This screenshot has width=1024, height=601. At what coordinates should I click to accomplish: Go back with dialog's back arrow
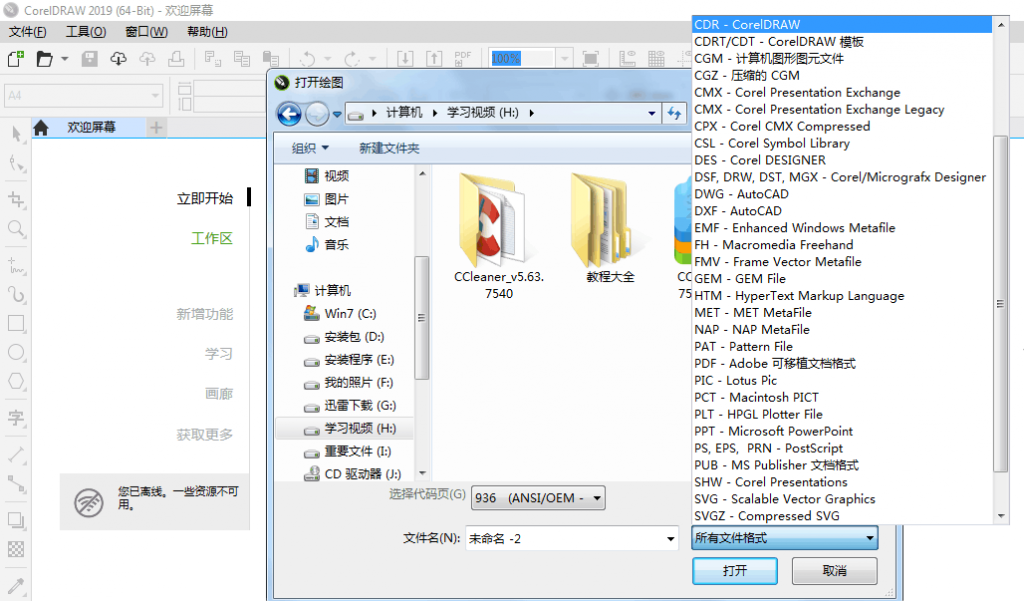coord(289,114)
